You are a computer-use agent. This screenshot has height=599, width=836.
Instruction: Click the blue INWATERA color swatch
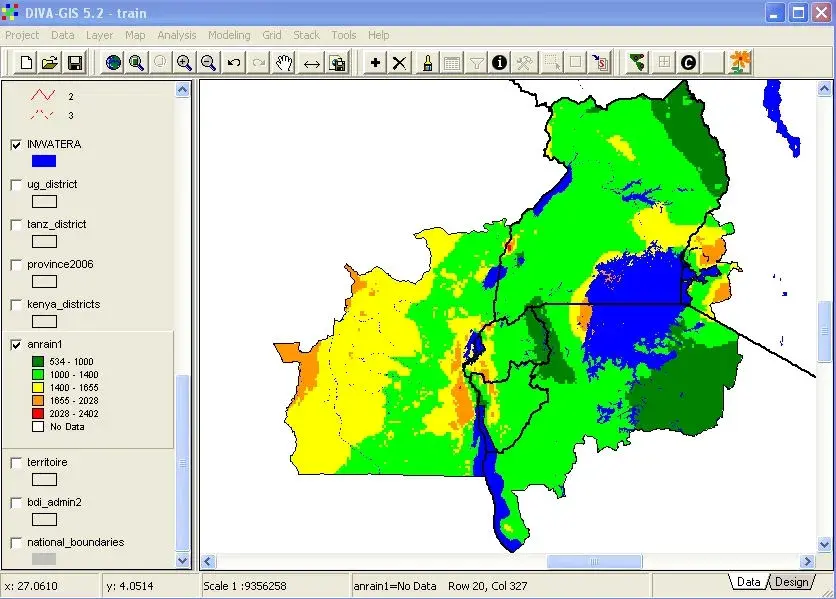pos(43,161)
